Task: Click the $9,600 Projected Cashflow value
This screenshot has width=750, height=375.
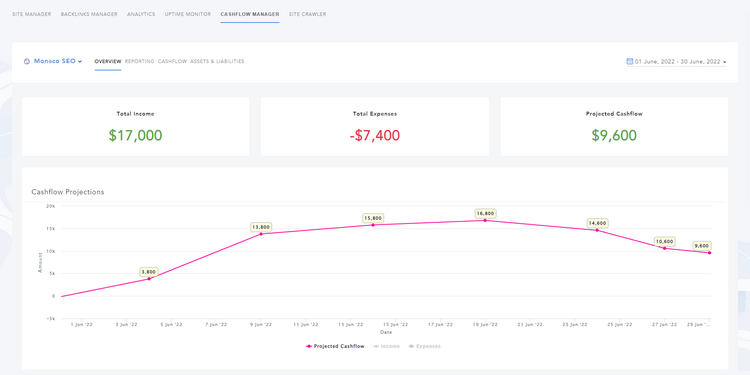Action: [614, 135]
